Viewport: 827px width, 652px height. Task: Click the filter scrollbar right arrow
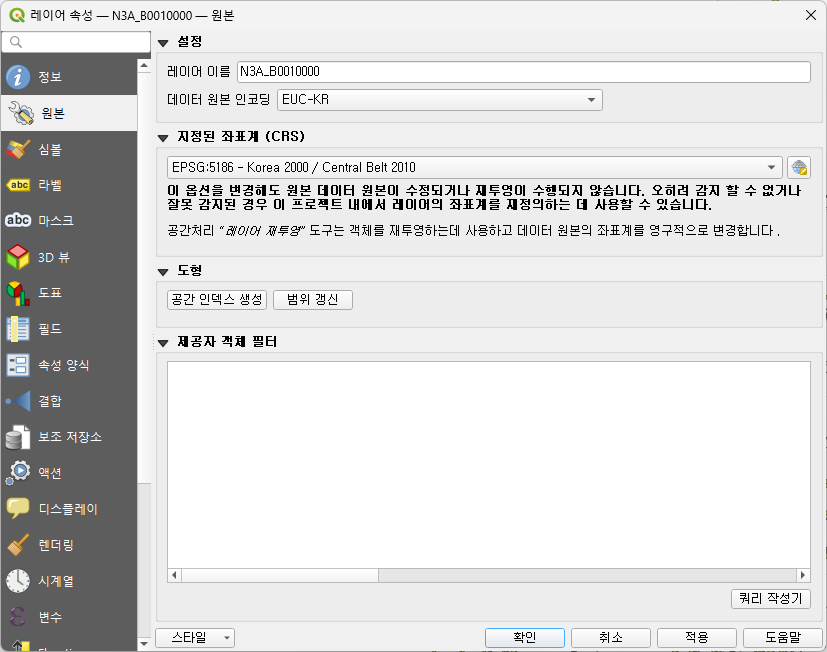[803, 575]
